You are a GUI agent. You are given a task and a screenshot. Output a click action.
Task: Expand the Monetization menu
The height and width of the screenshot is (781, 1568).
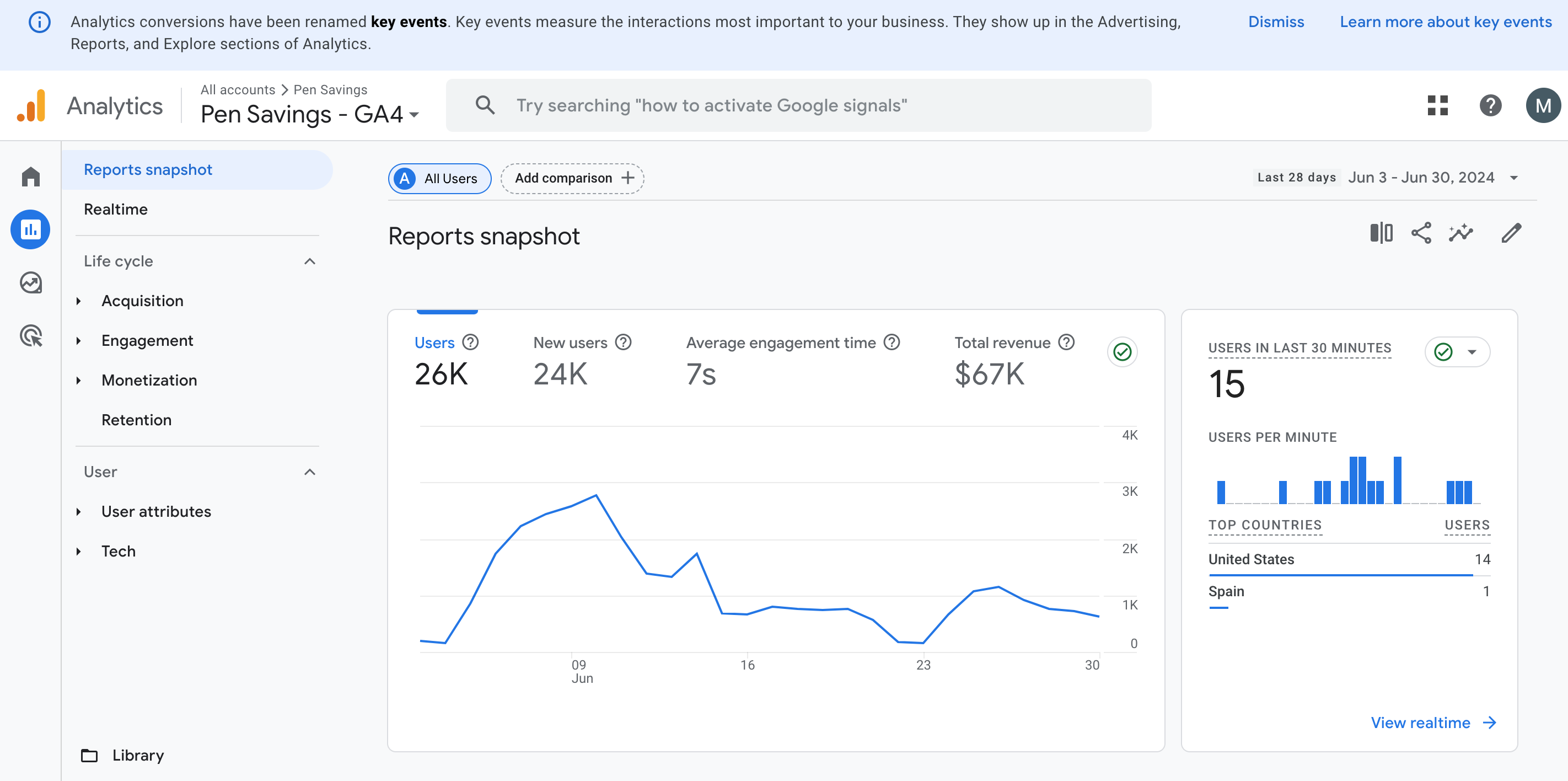78,381
